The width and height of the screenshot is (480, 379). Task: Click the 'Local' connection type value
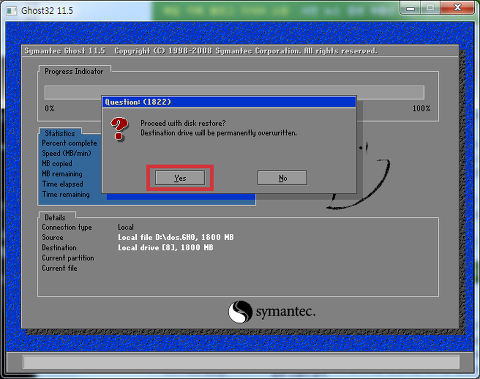(125, 227)
